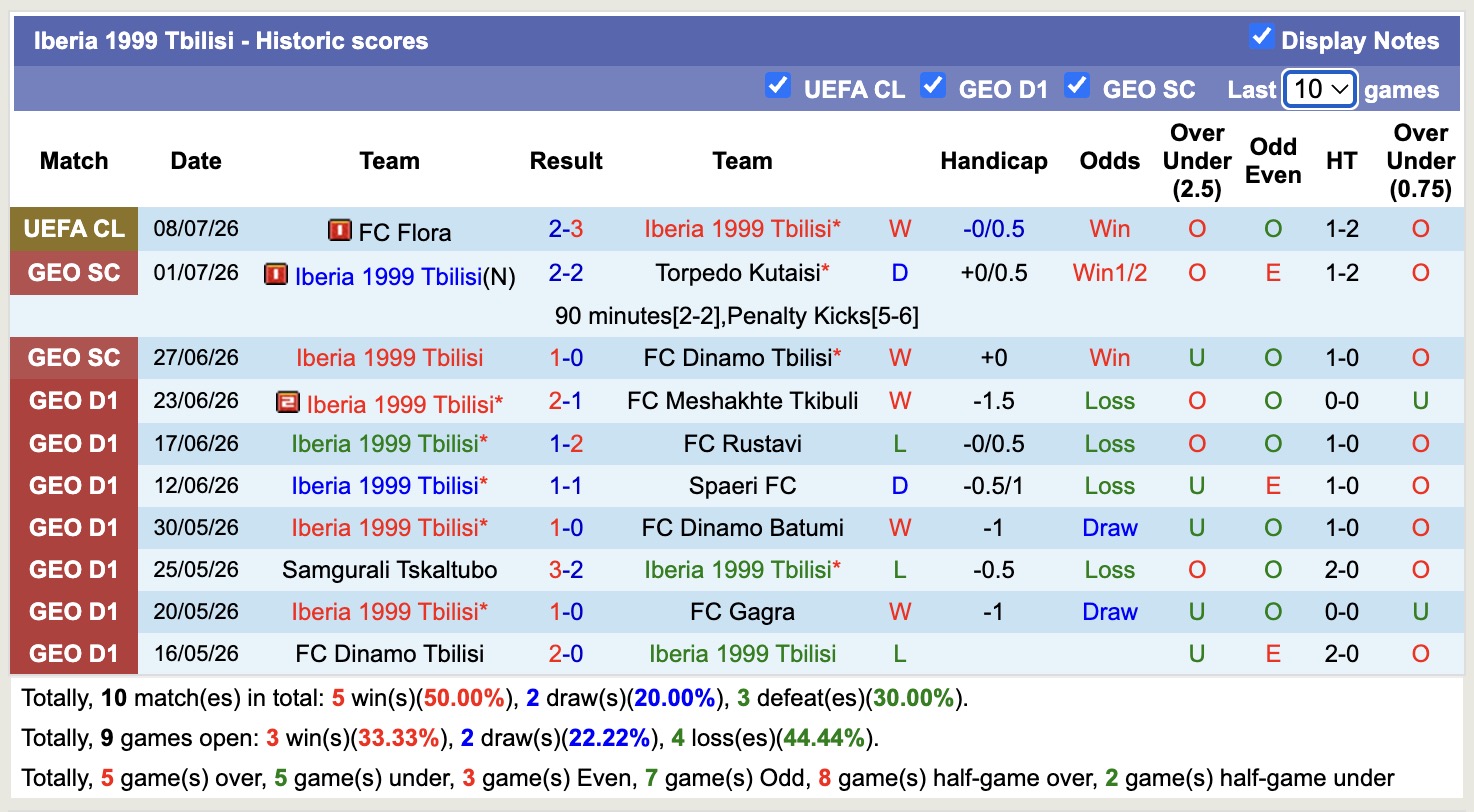Toggle the UEFA CL filter checkbox

point(777,86)
